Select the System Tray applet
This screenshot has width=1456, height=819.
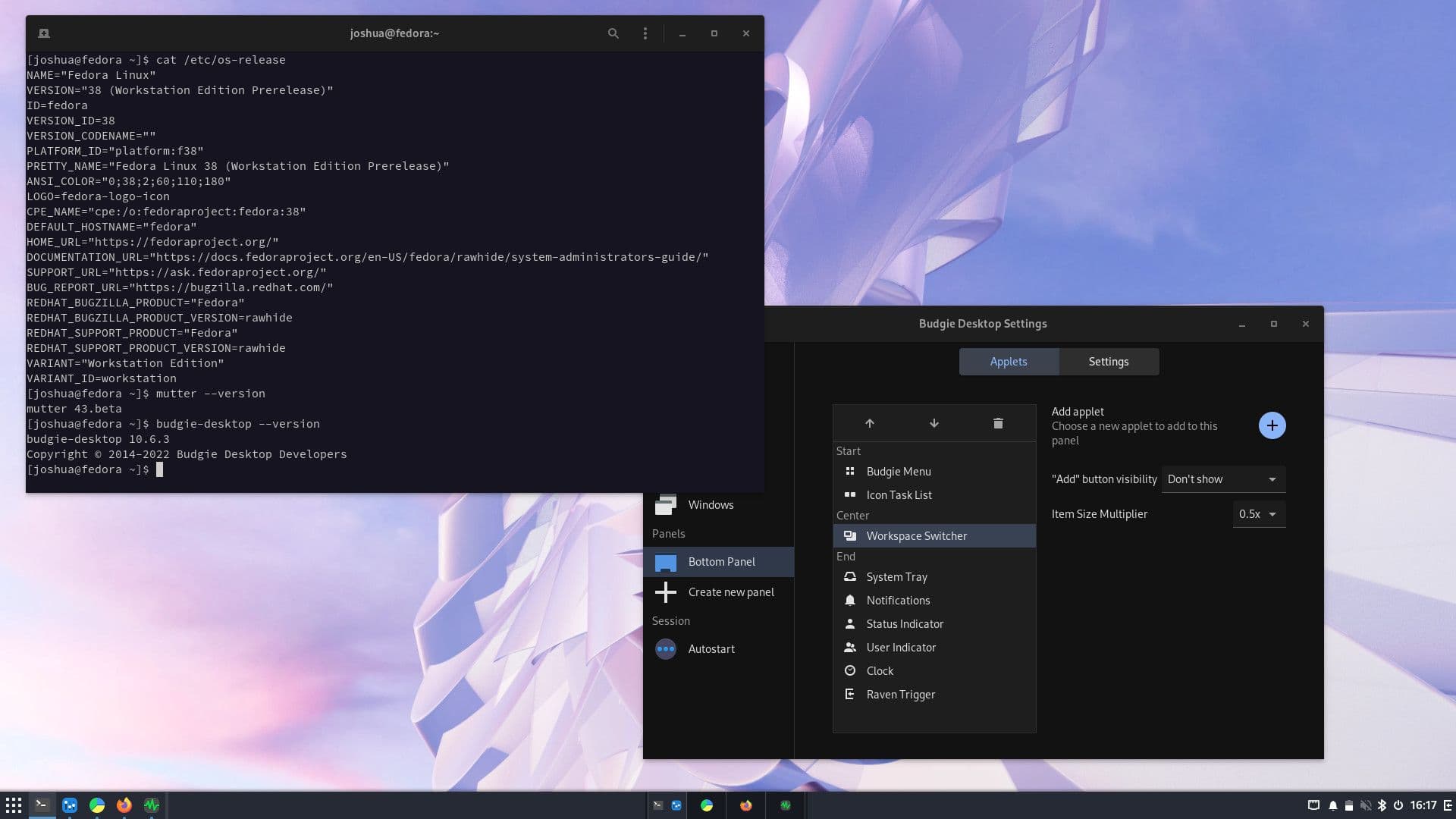point(896,576)
